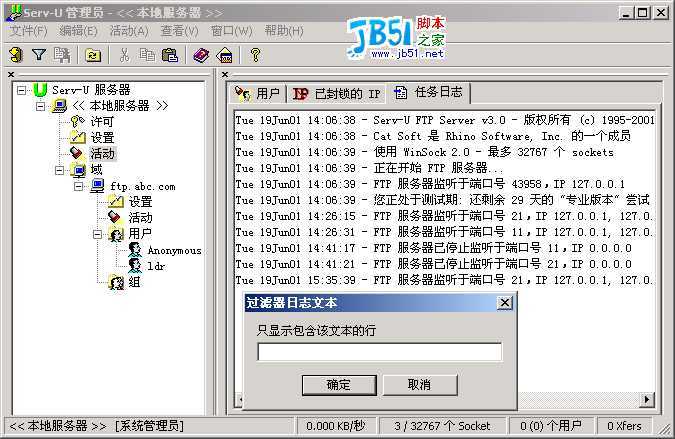Viewport: 675px width, 439px height.
Task: Select ldr user in the tree
Action: [x=156, y=266]
